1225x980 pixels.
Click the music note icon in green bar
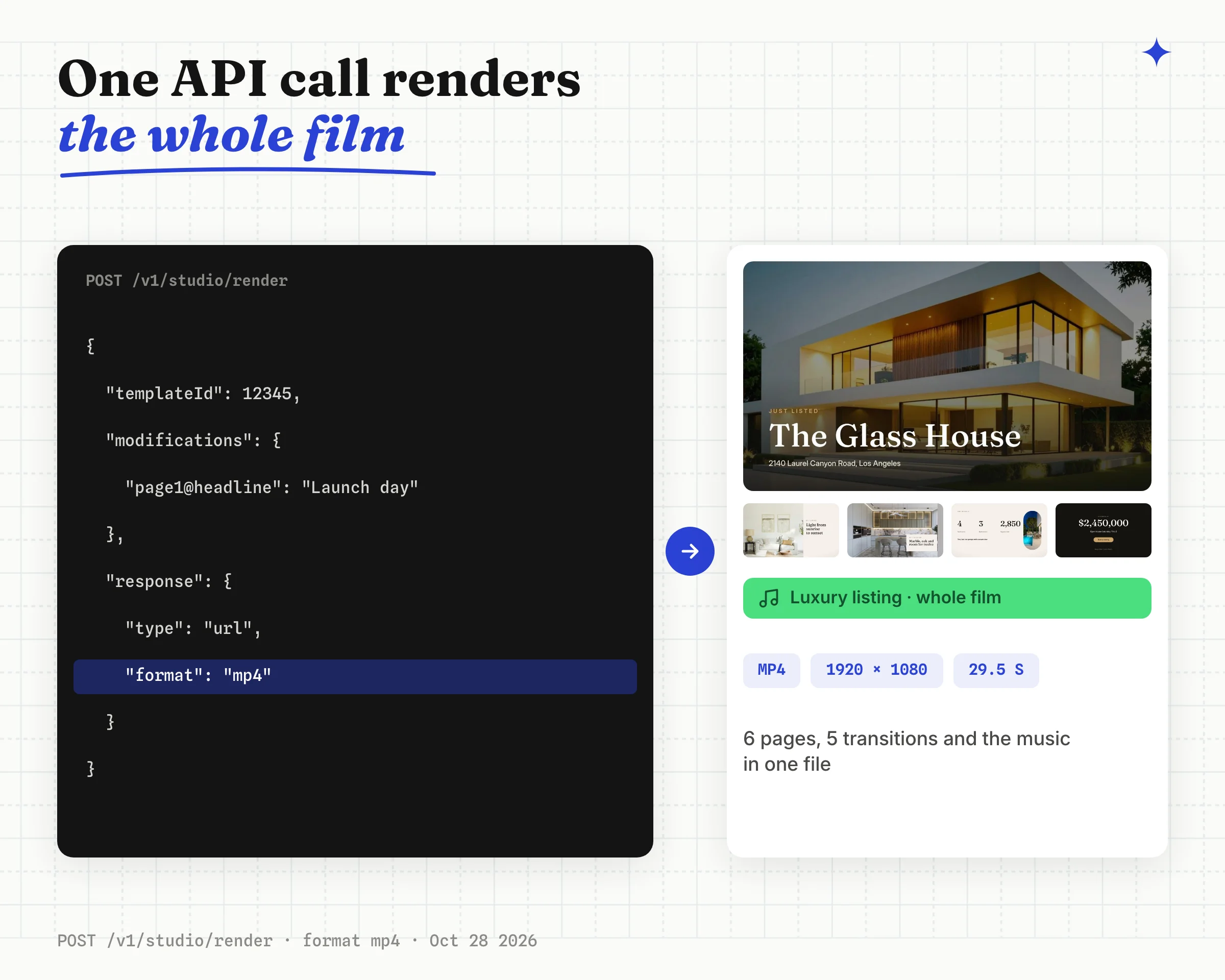pyautogui.click(x=769, y=598)
